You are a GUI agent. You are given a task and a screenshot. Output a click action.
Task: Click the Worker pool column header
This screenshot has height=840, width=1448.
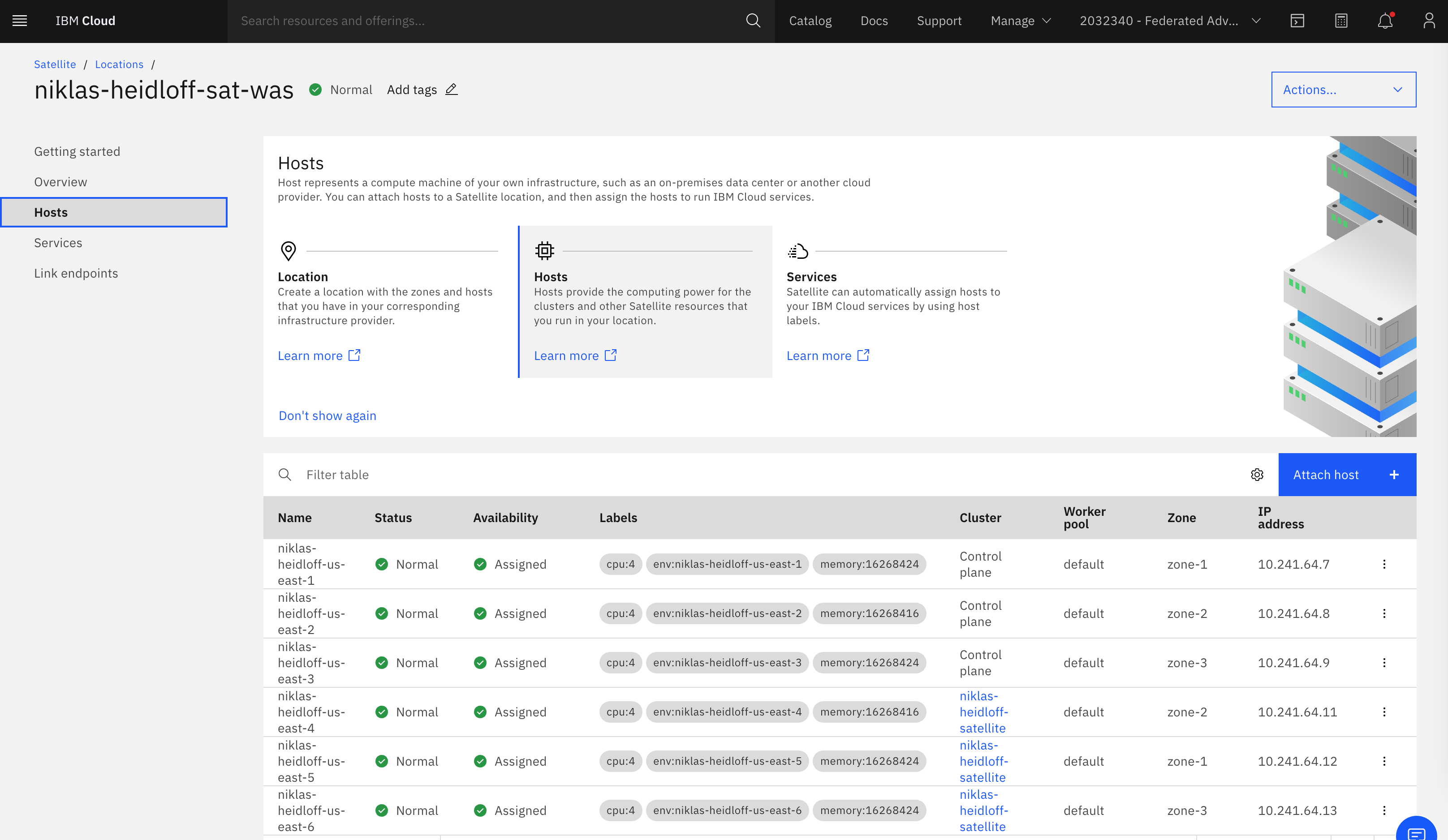pos(1084,518)
